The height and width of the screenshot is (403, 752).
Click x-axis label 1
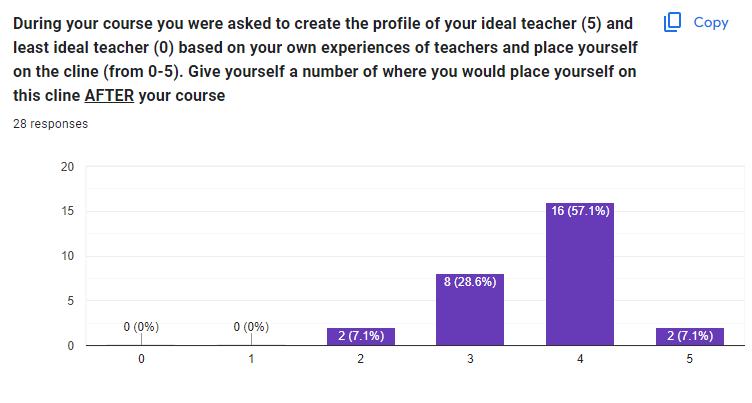coord(251,359)
